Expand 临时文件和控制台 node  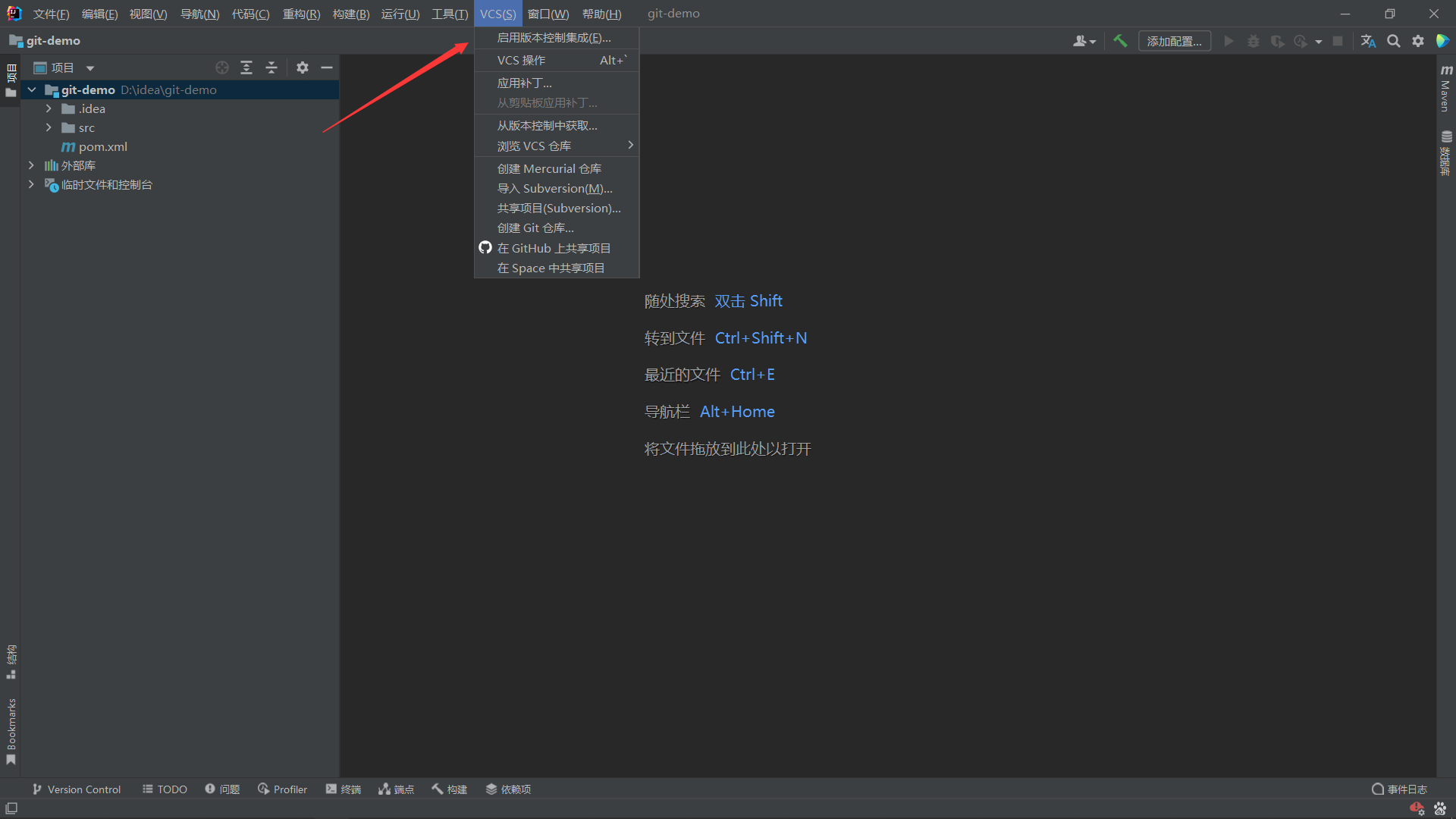31,184
